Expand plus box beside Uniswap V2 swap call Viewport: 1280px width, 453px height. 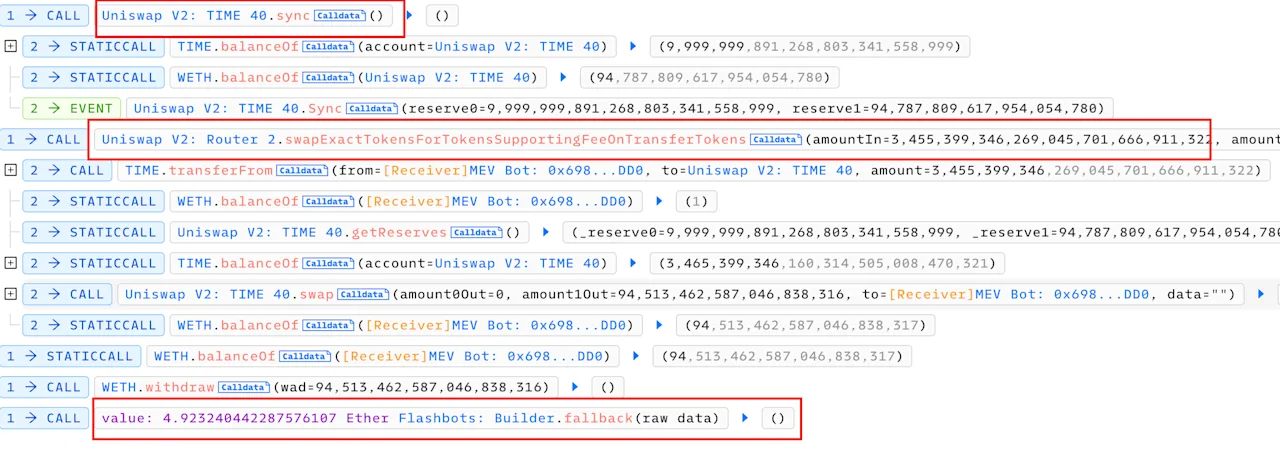tap(10, 295)
